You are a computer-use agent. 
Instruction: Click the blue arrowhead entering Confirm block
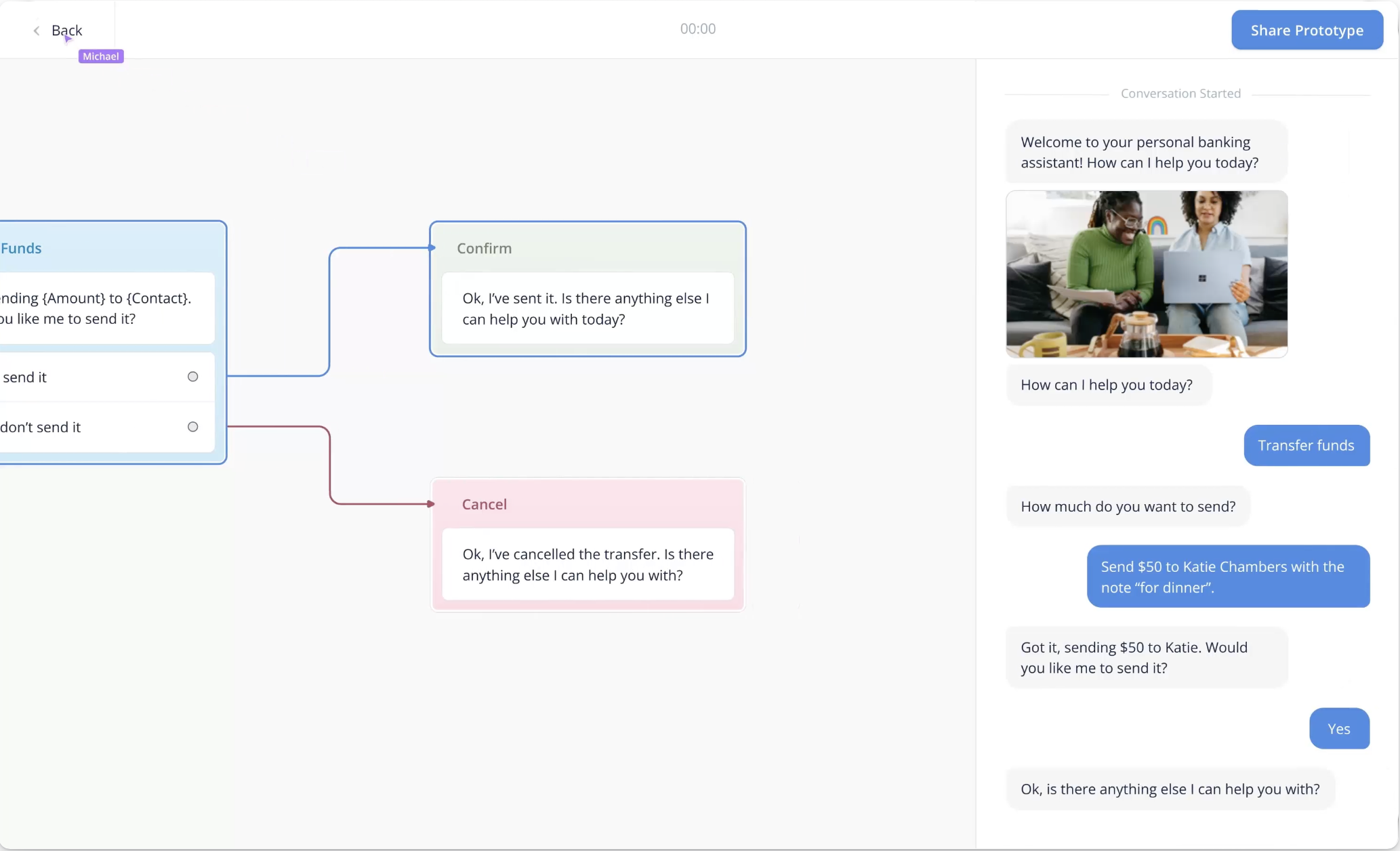[x=431, y=248]
